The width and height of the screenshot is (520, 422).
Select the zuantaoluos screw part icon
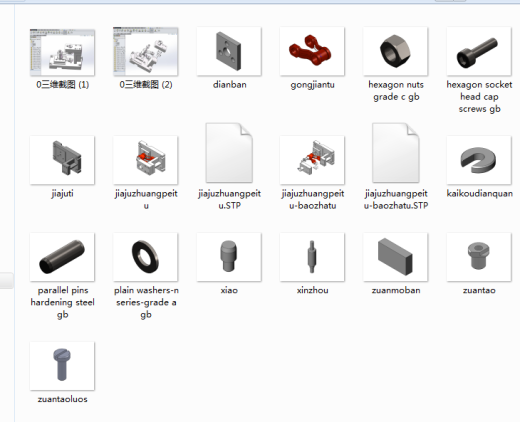(62, 366)
